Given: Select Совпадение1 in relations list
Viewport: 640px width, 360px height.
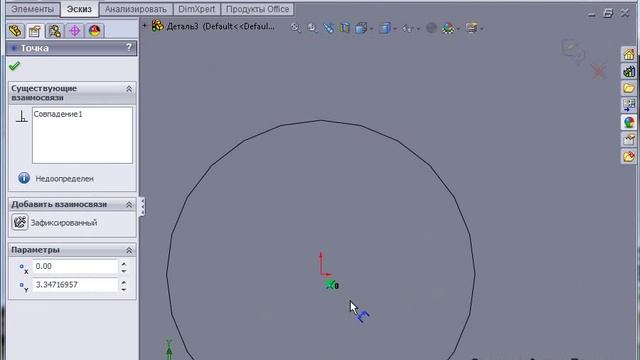Looking at the screenshot, I should (58, 114).
